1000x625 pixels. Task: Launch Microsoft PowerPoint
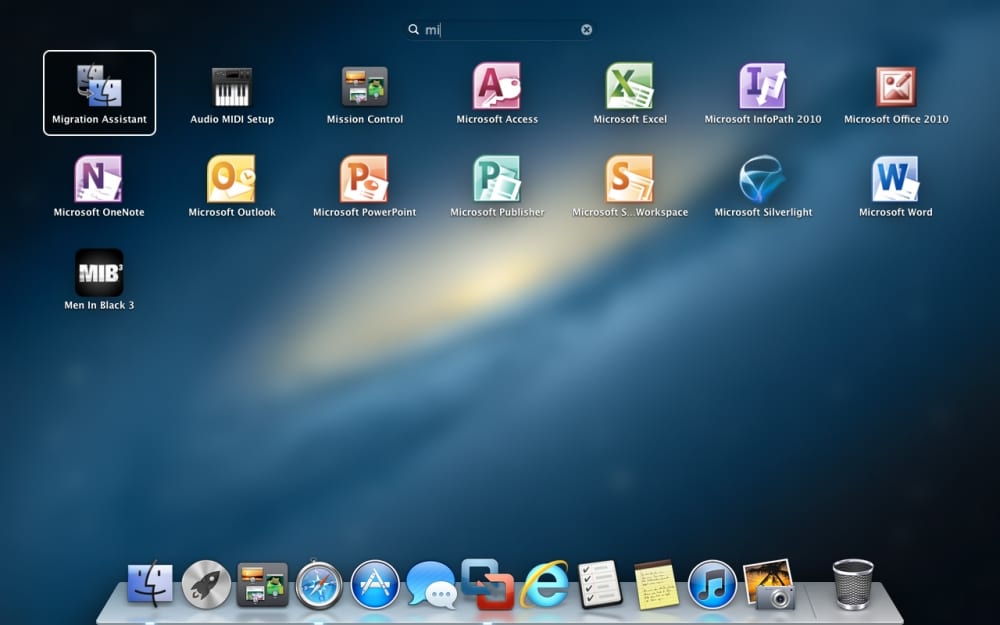364,179
